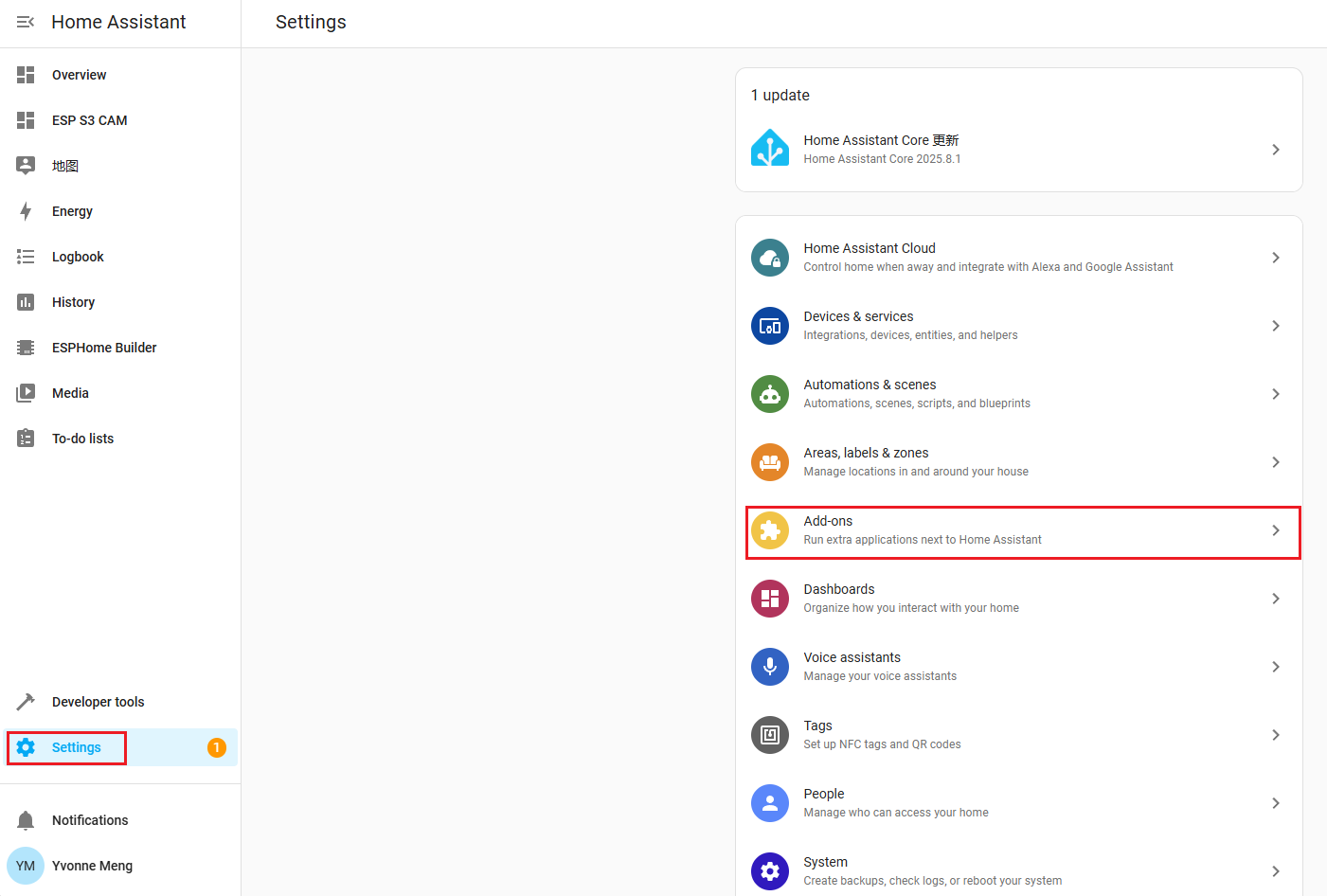The height and width of the screenshot is (896, 1327).
Task: Collapse the sidebar with the menu icon
Action: point(26,22)
